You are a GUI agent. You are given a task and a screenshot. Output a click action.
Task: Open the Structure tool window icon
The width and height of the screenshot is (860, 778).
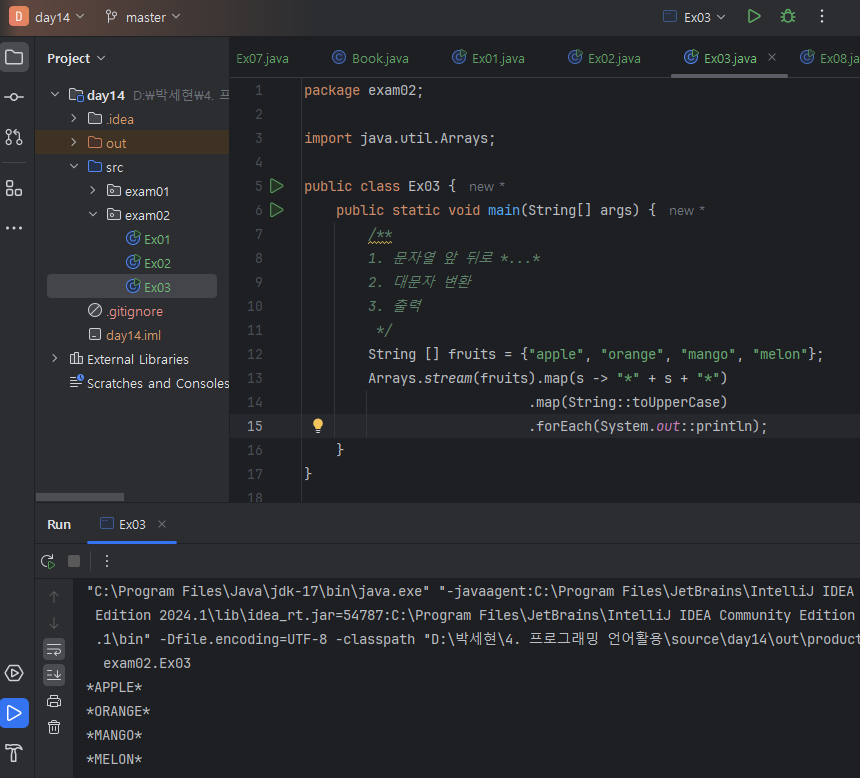click(14, 188)
